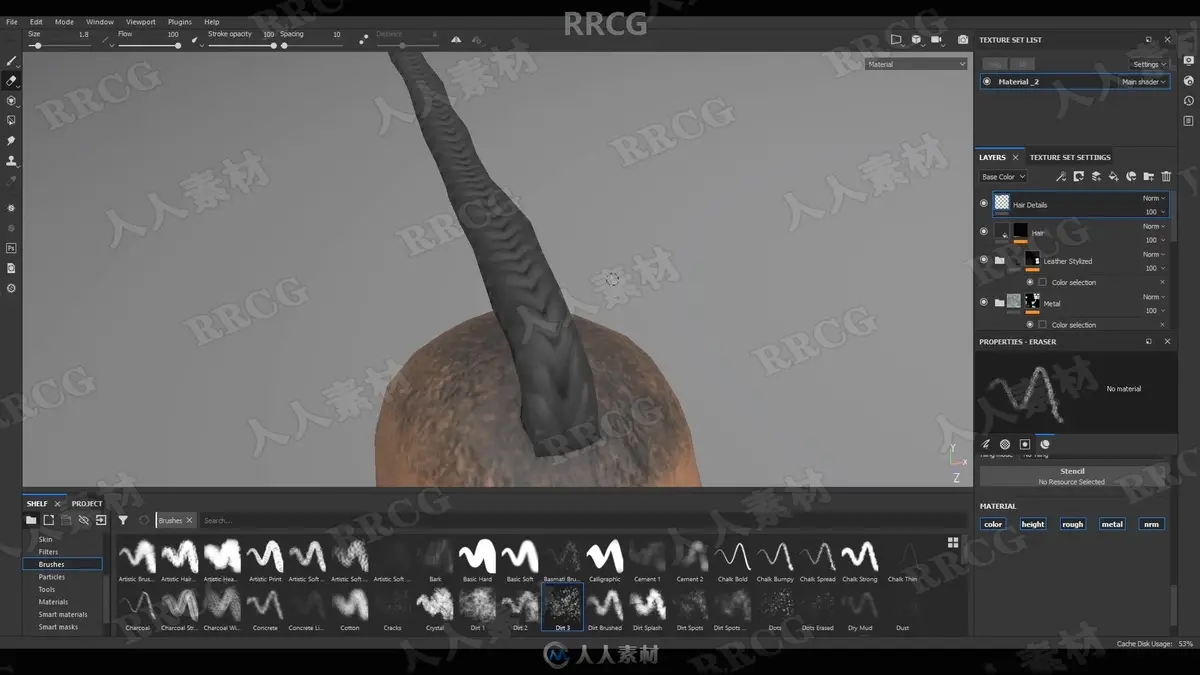The height and width of the screenshot is (675, 1200).
Task: Hide the Hair Details layer
Action: [x=984, y=203]
